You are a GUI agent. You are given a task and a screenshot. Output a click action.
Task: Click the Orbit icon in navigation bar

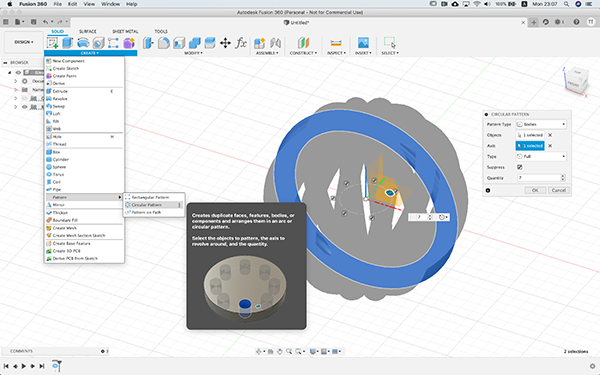coord(259,351)
